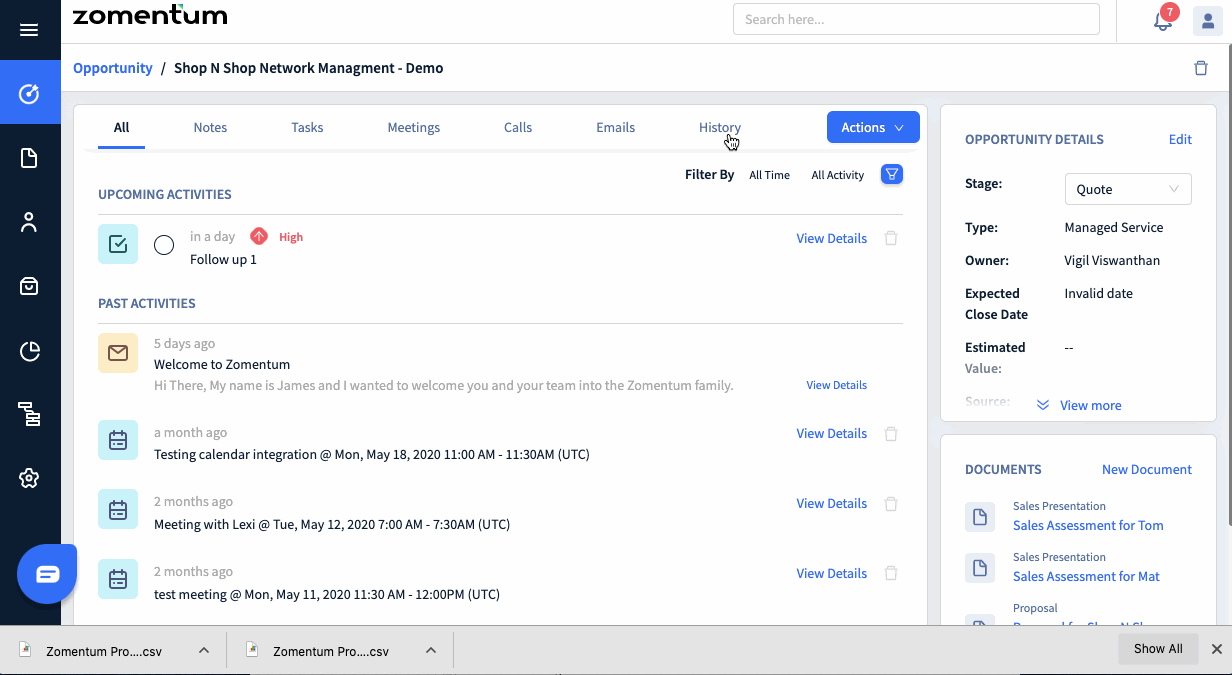Open Sales Assessment for Tom document

[x=1088, y=525]
